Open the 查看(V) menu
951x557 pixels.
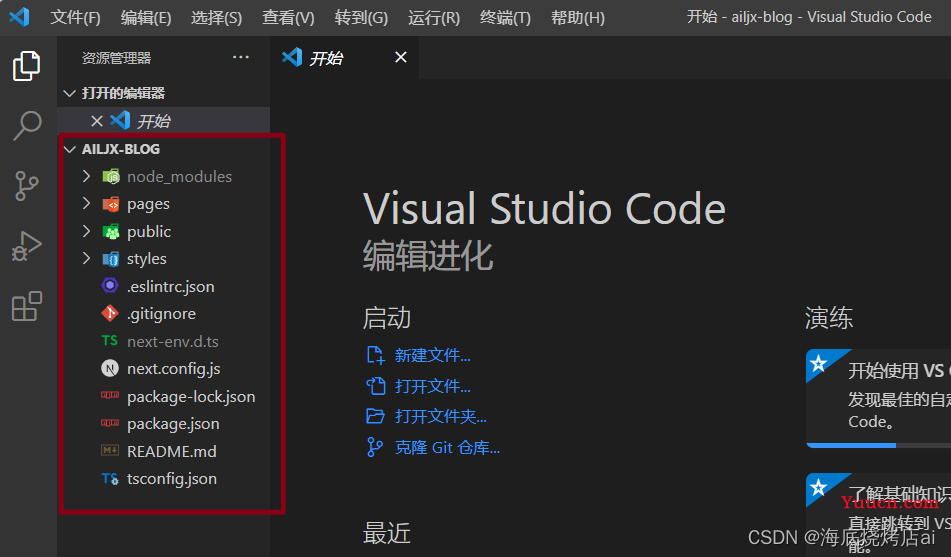[288, 18]
